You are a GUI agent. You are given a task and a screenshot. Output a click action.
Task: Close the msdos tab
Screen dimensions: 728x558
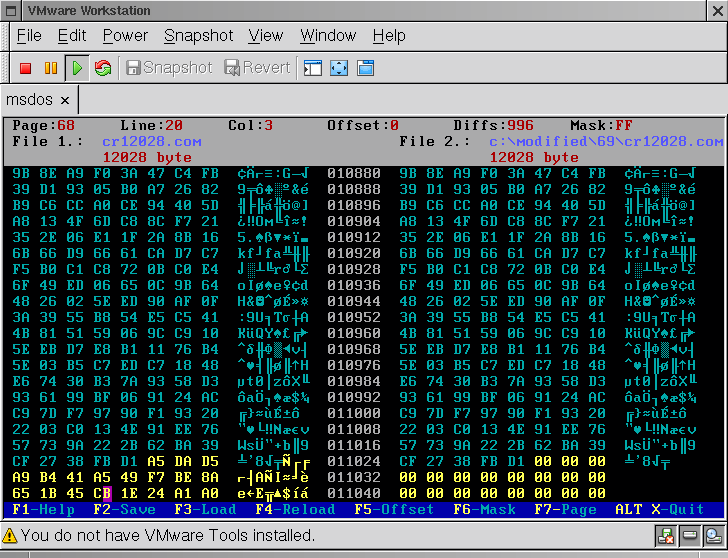(x=65, y=100)
